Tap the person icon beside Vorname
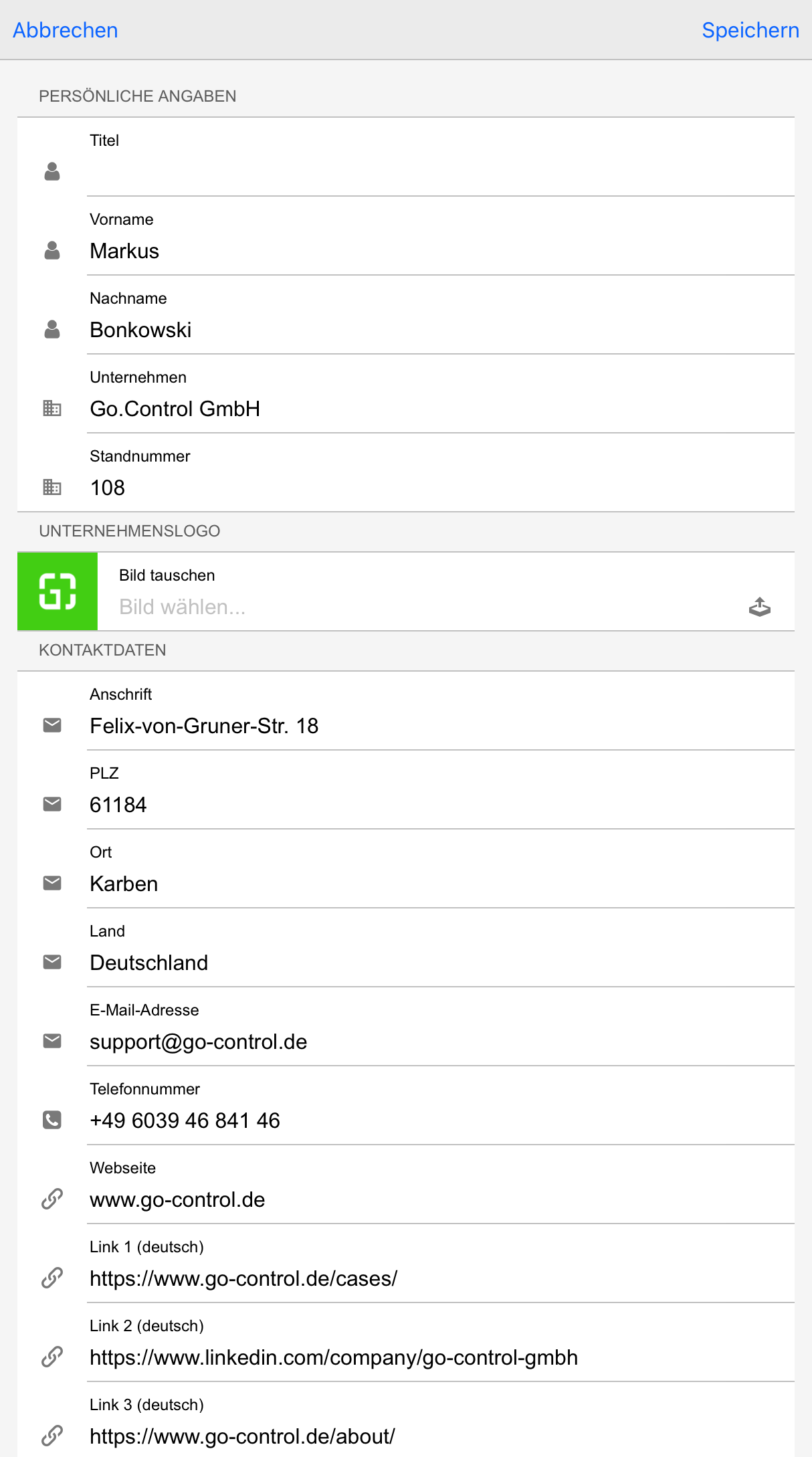Screen dimensions: 812x1457 [52, 251]
